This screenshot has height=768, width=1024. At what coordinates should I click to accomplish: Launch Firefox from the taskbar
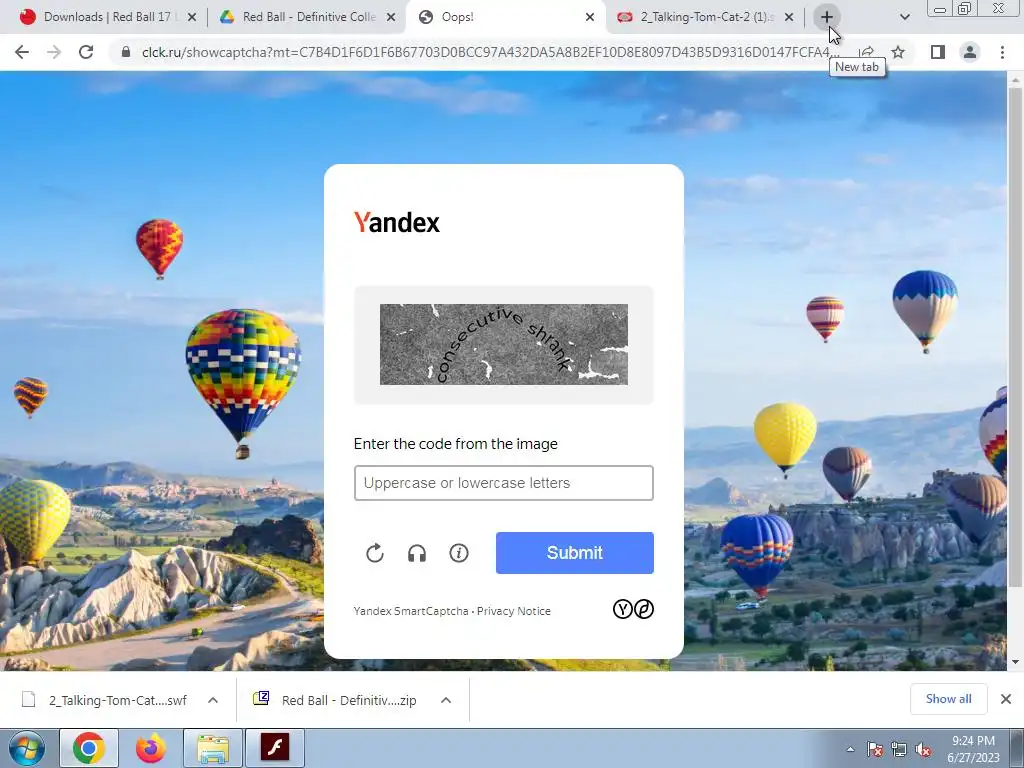coord(151,748)
